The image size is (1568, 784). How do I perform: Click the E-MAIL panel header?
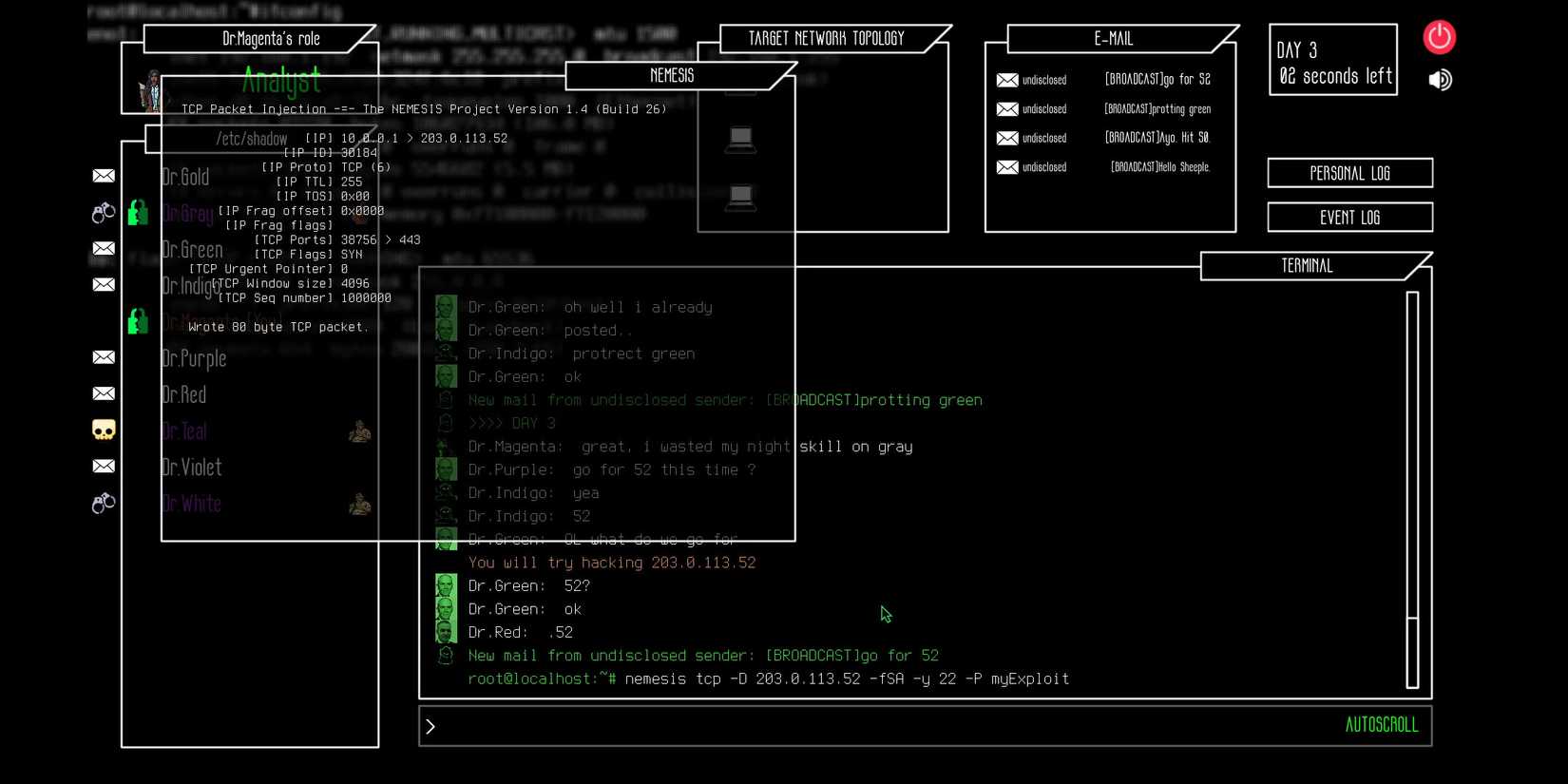[x=1113, y=39]
